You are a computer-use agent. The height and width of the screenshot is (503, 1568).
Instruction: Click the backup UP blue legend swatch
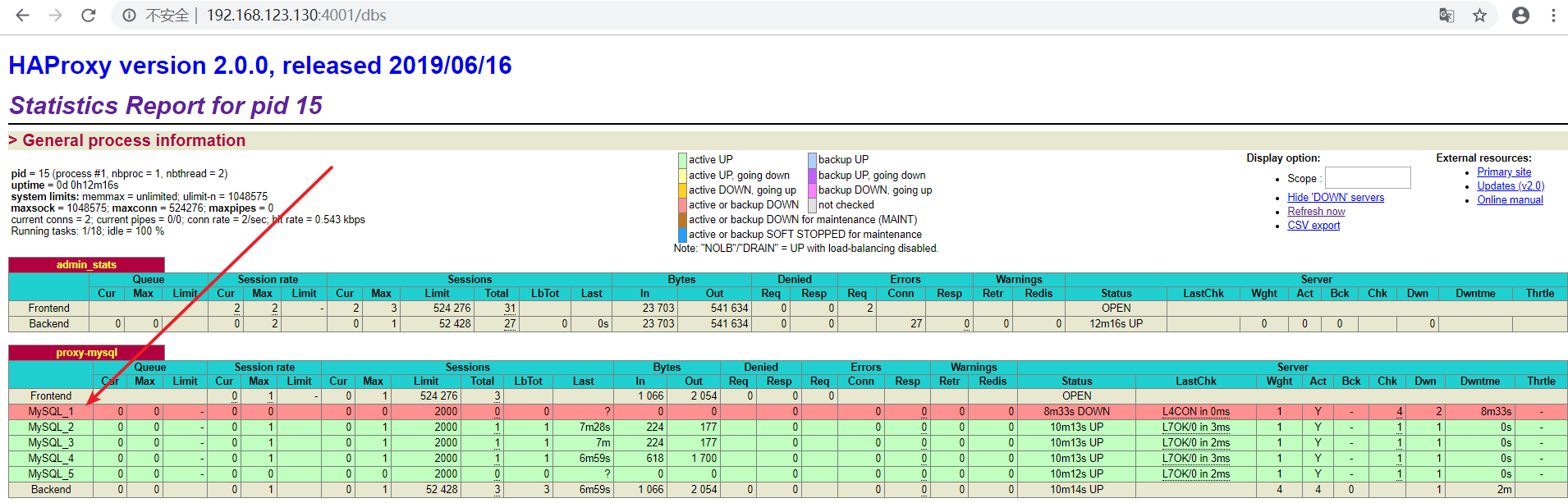tap(812, 160)
